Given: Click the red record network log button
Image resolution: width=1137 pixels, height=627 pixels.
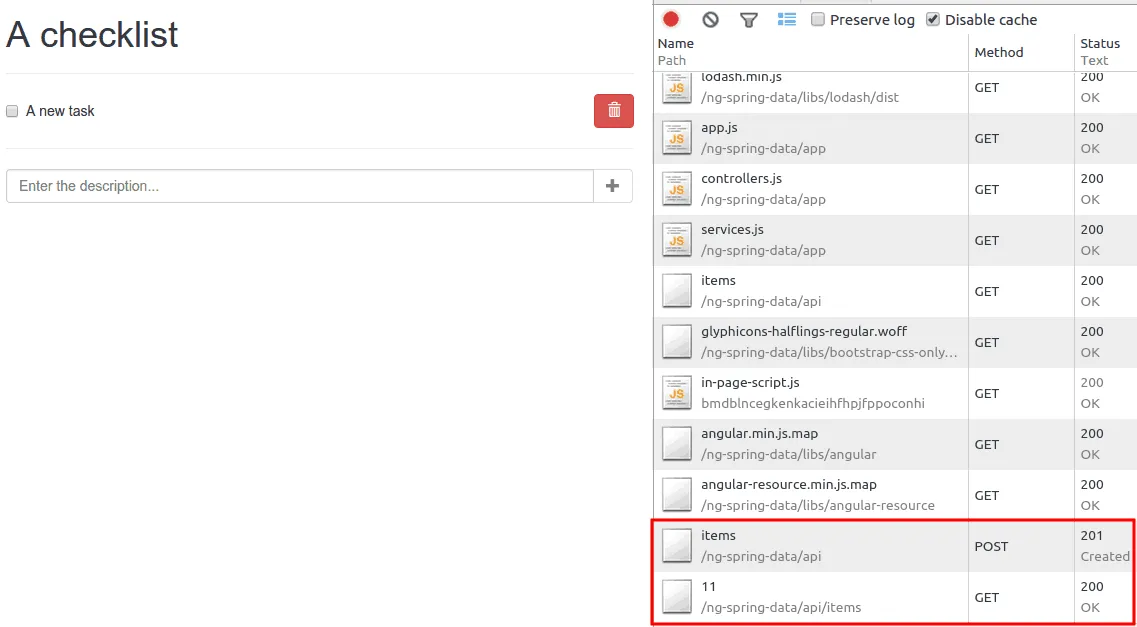Looking at the screenshot, I should click(671, 19).
